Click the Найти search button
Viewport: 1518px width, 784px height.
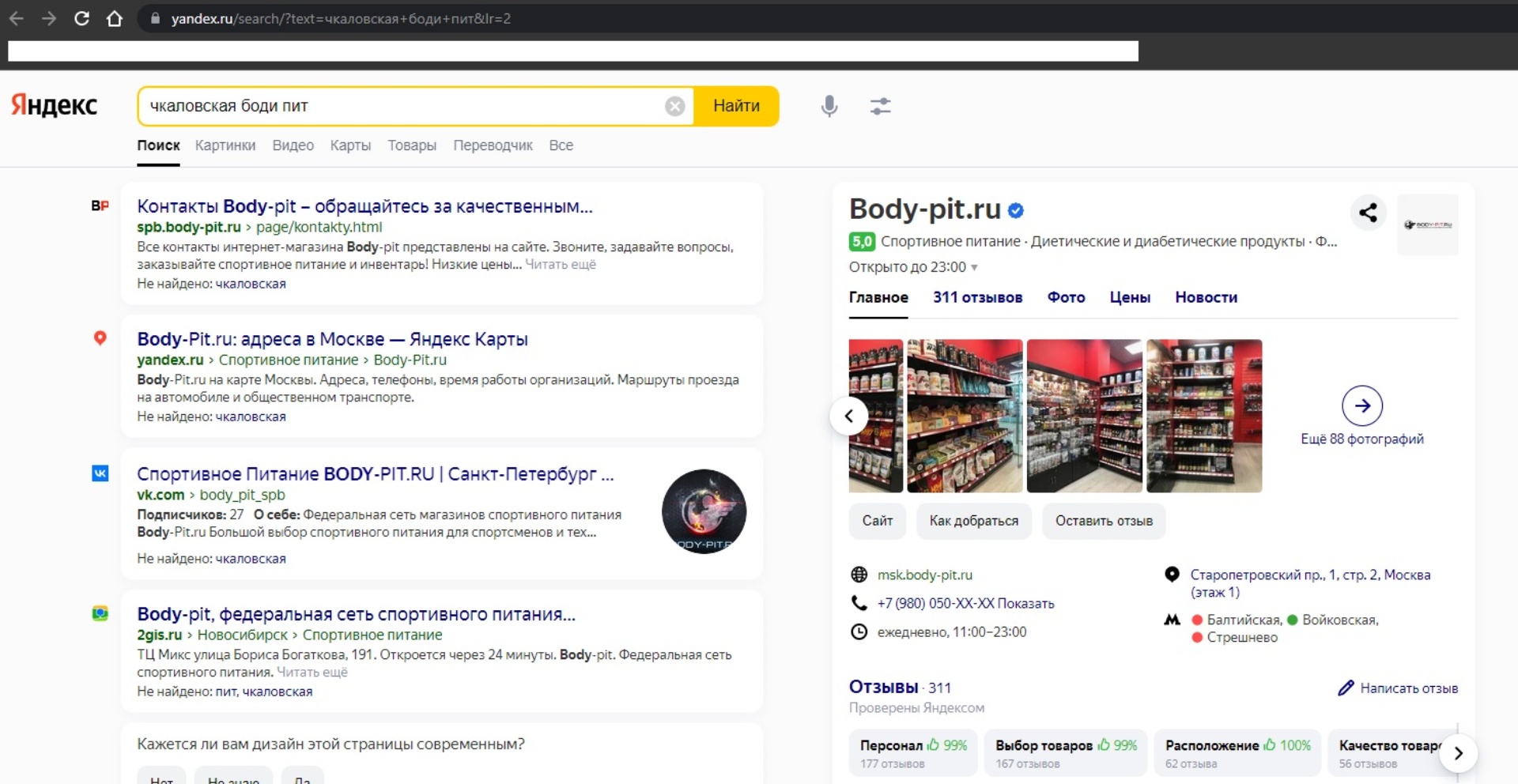(736, 106)
